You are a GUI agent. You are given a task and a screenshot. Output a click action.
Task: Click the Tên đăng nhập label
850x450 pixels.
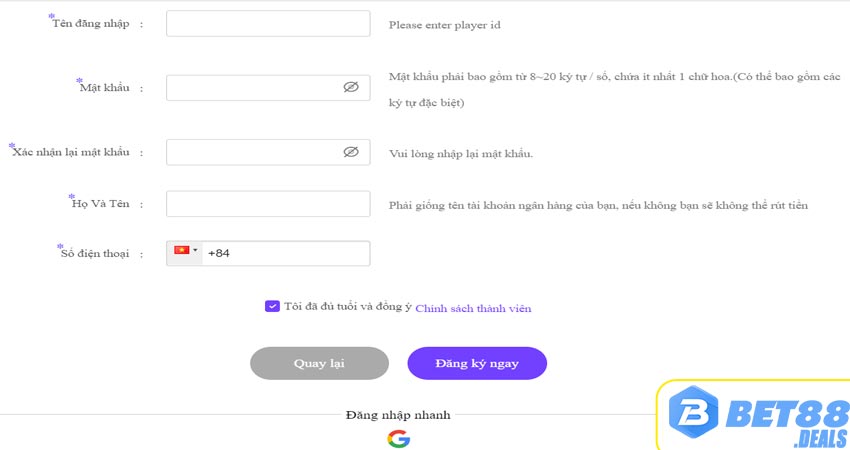click(x=91, y=24)
